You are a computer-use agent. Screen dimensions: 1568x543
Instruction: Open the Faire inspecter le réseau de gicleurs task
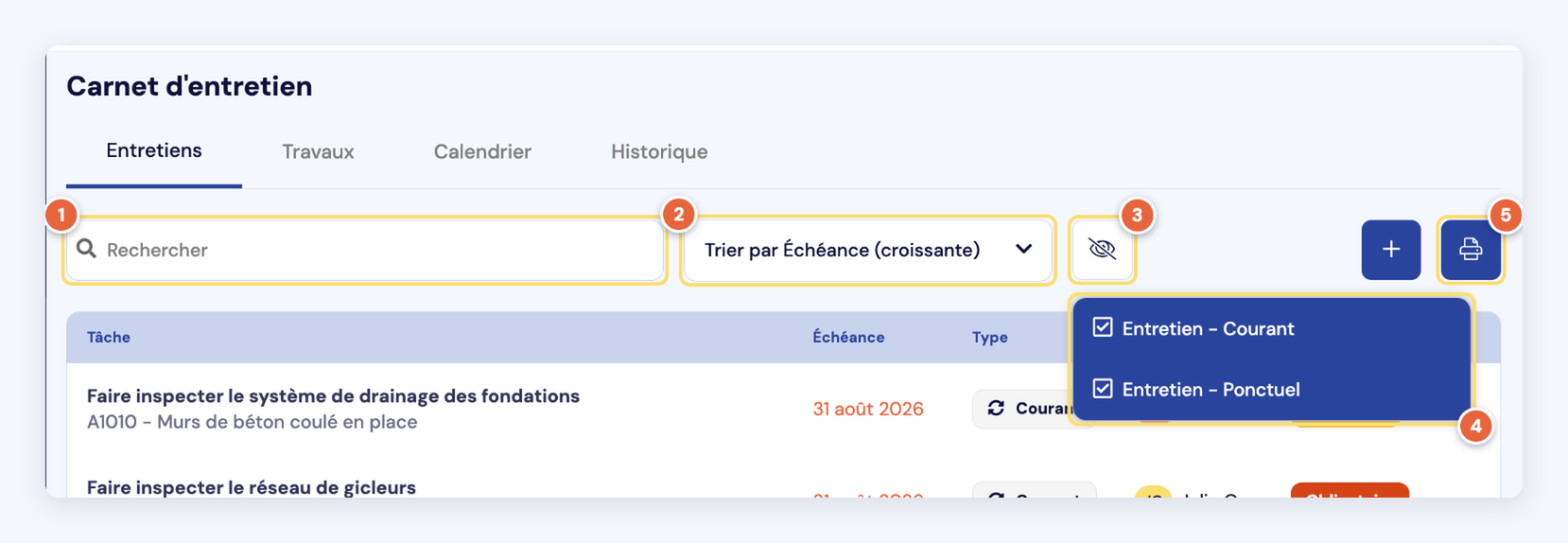tap(252, 487)
